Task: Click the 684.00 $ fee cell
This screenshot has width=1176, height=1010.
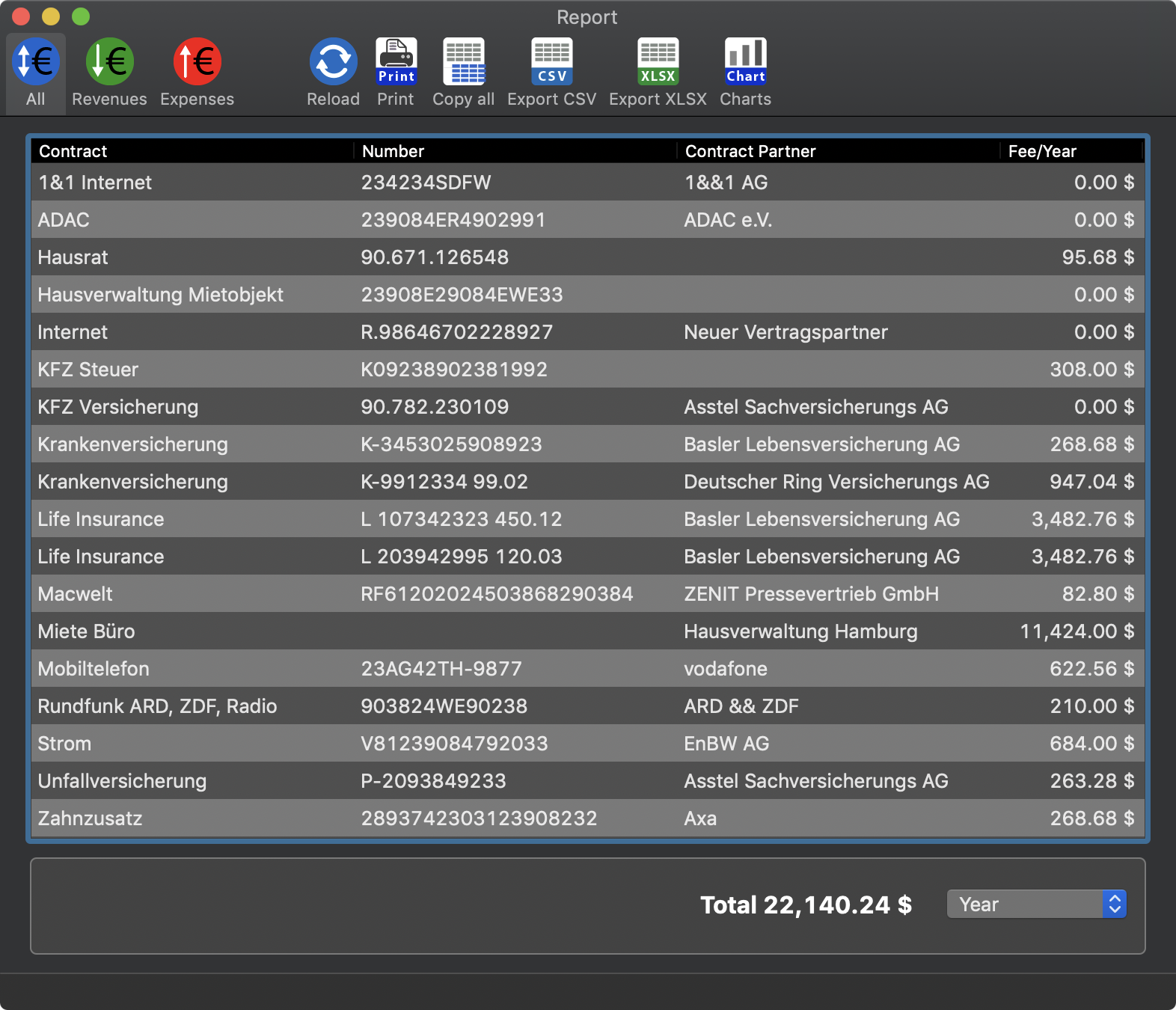Action: 1092,744
